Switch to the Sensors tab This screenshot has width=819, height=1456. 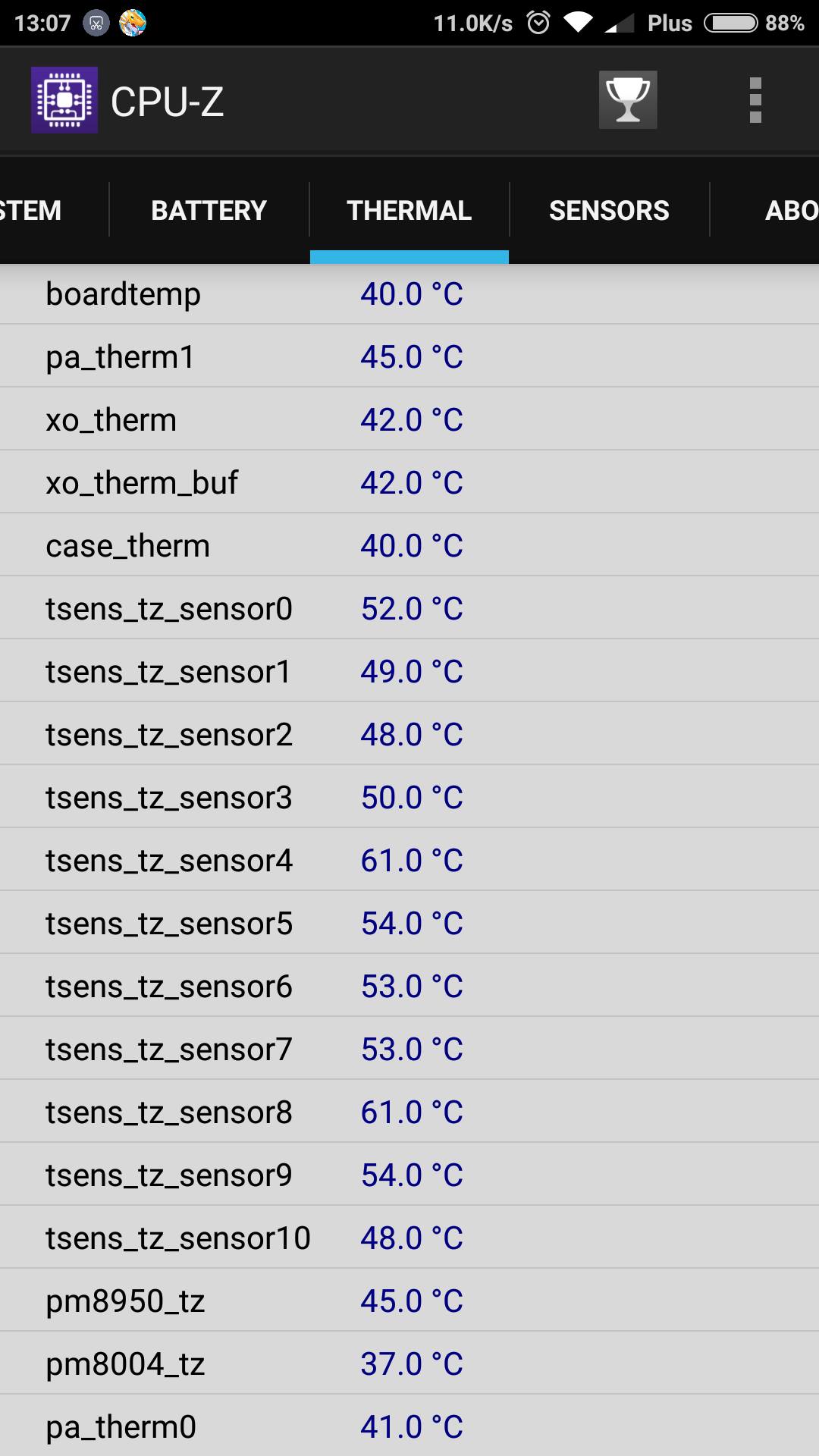609,210
